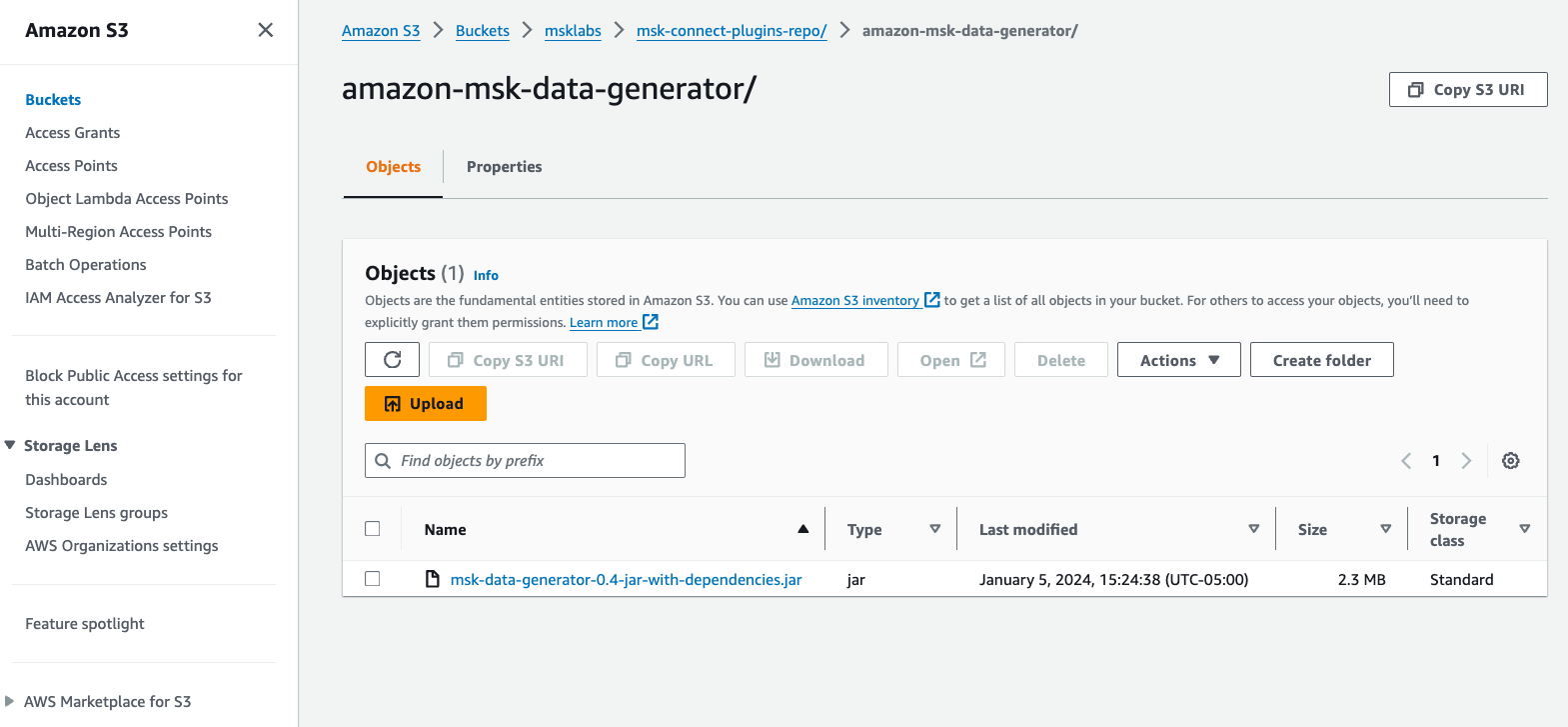
Task: Click the 2.3 MB size cell
Action: tap(1362, 580)
